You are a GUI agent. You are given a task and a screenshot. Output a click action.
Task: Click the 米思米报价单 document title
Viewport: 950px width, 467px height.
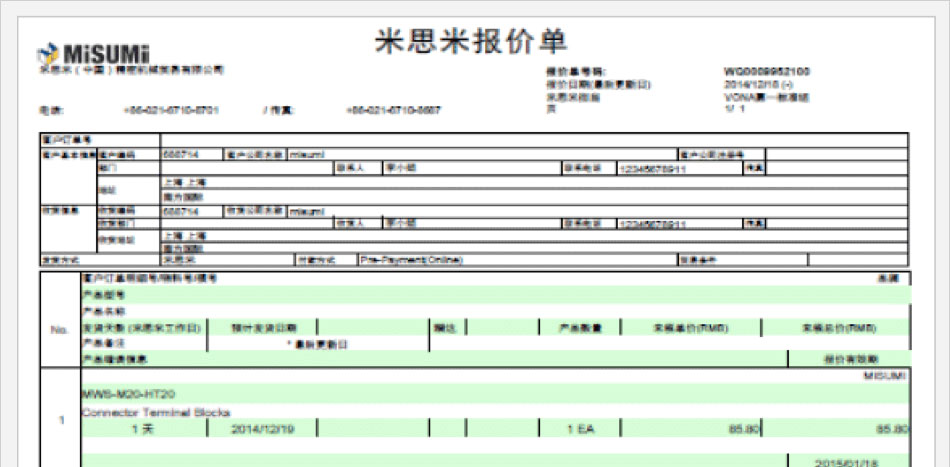tap(472, 38)
